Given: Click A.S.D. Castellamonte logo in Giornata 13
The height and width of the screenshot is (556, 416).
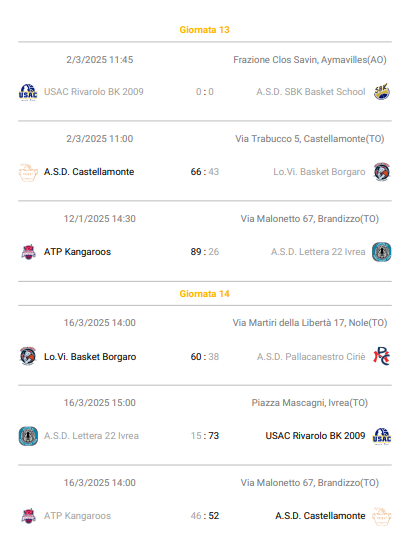Looking at the screenshot, I should click(x=28, y=172).
